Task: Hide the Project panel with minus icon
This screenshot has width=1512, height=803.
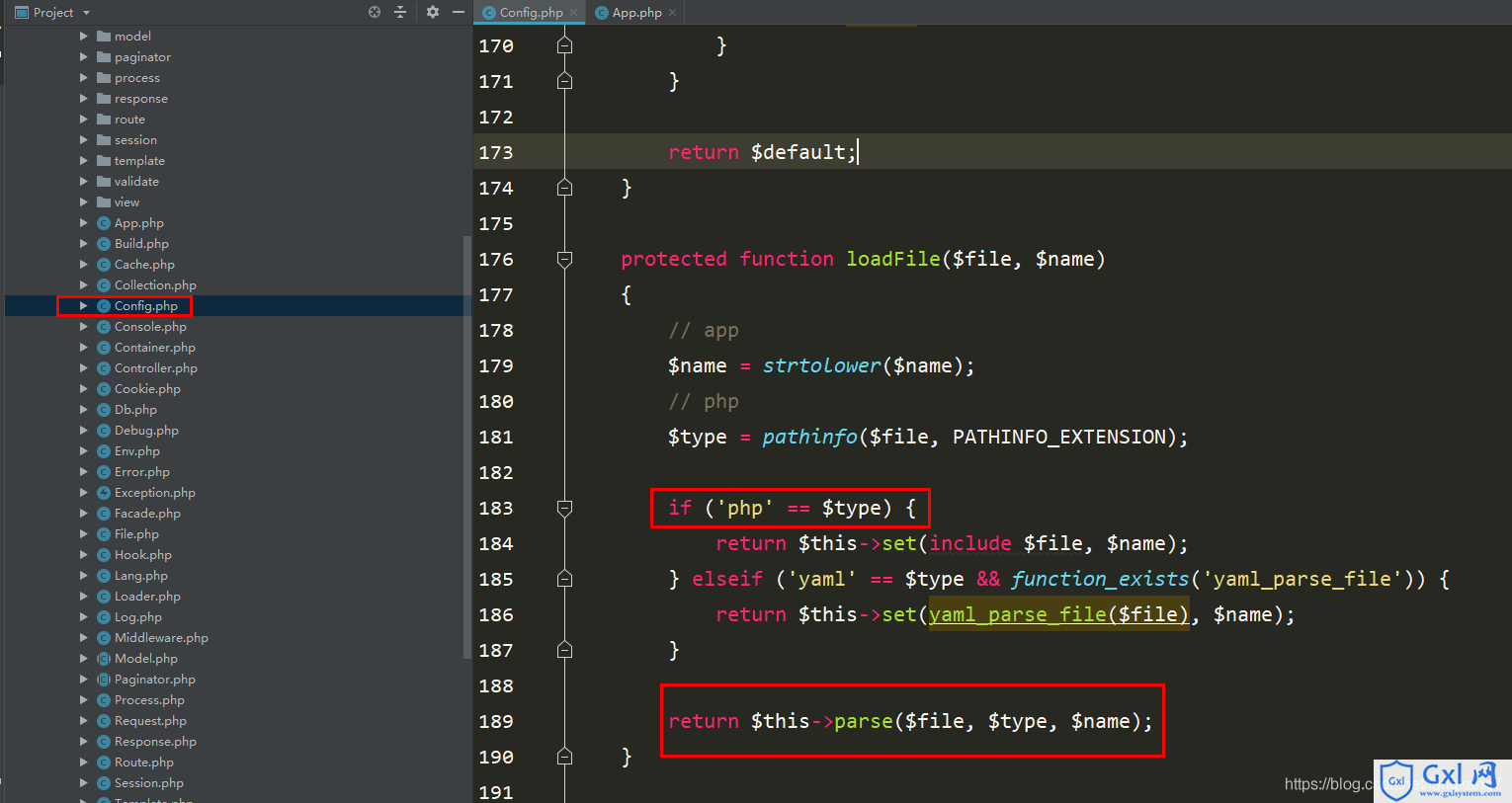Action: click(459, 12)
